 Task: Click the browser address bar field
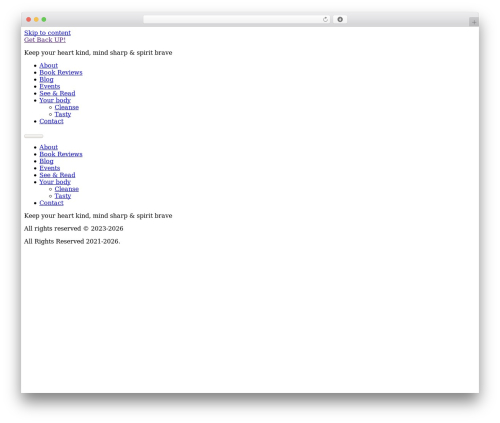coord(237,19)
